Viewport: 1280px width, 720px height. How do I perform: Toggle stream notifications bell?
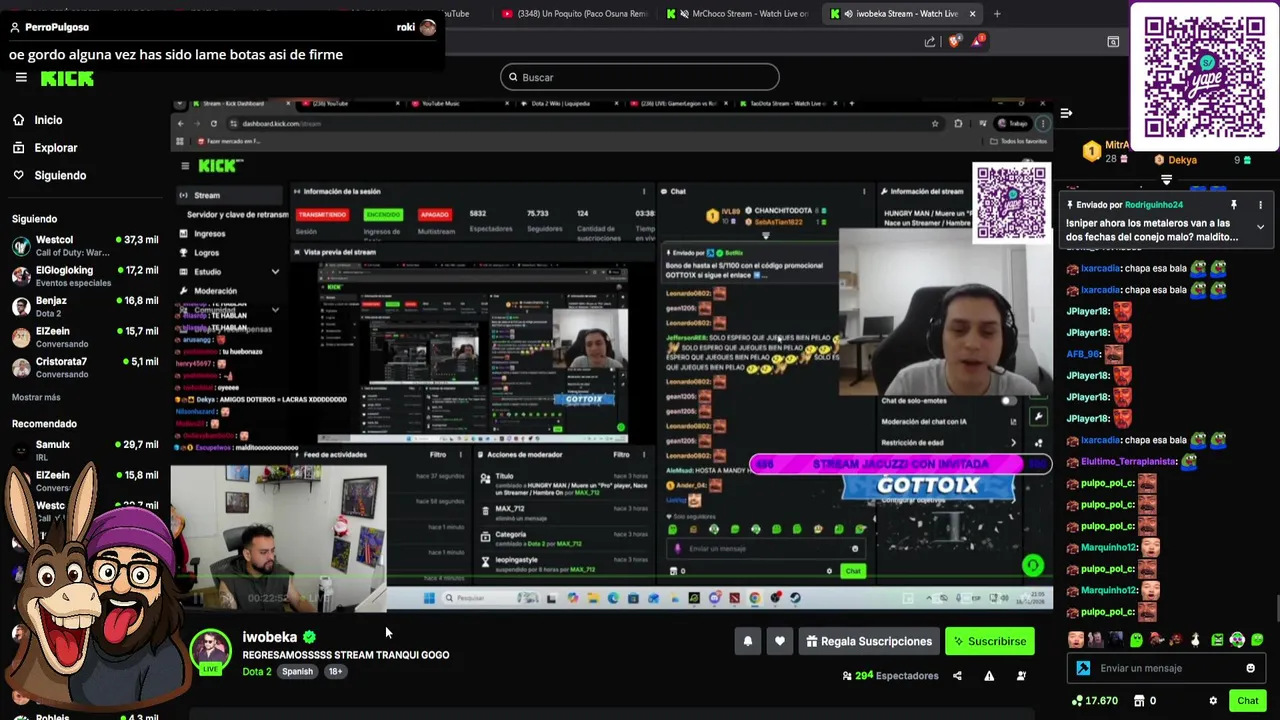tap(747, 641)
